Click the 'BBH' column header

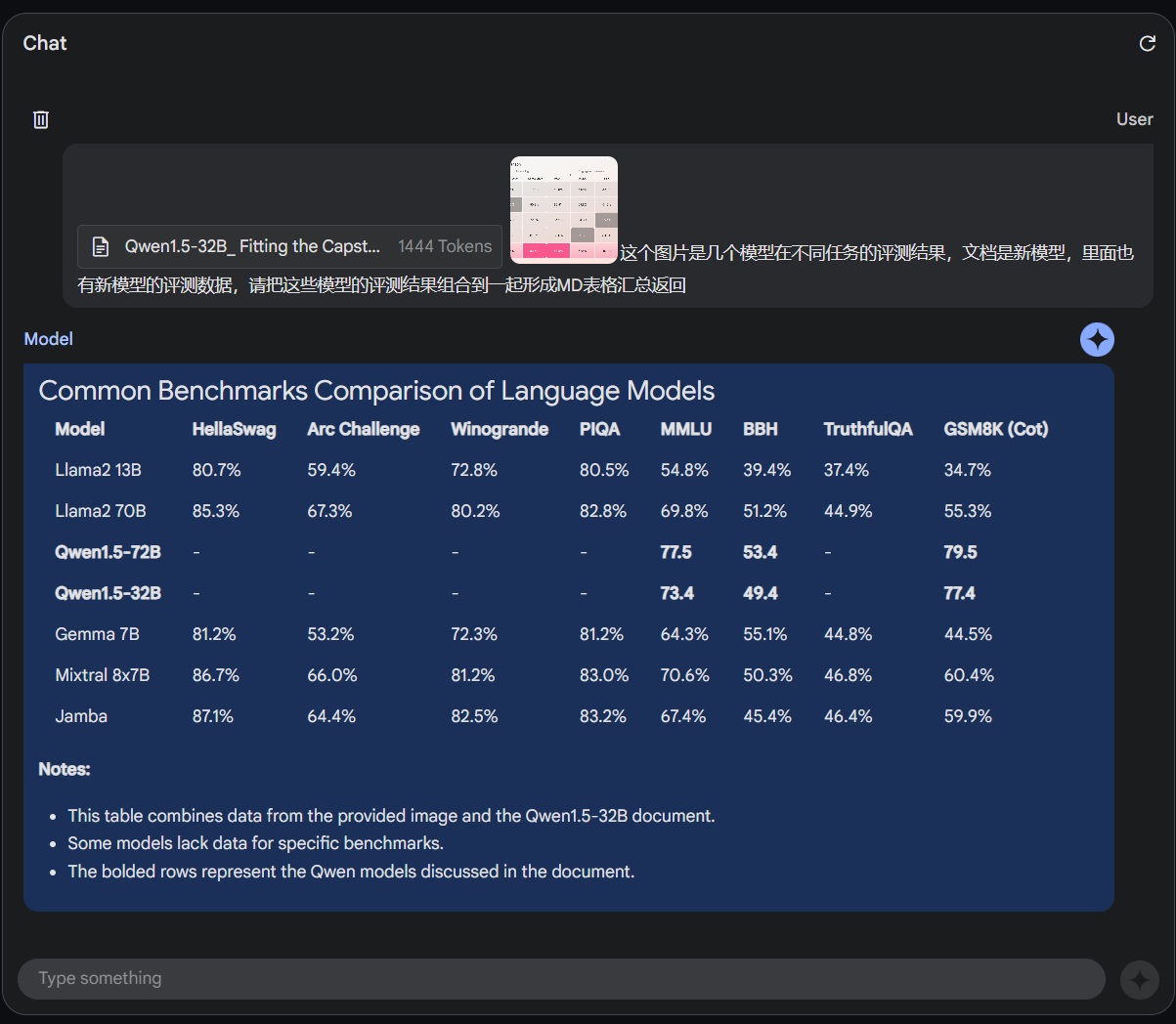761,429
